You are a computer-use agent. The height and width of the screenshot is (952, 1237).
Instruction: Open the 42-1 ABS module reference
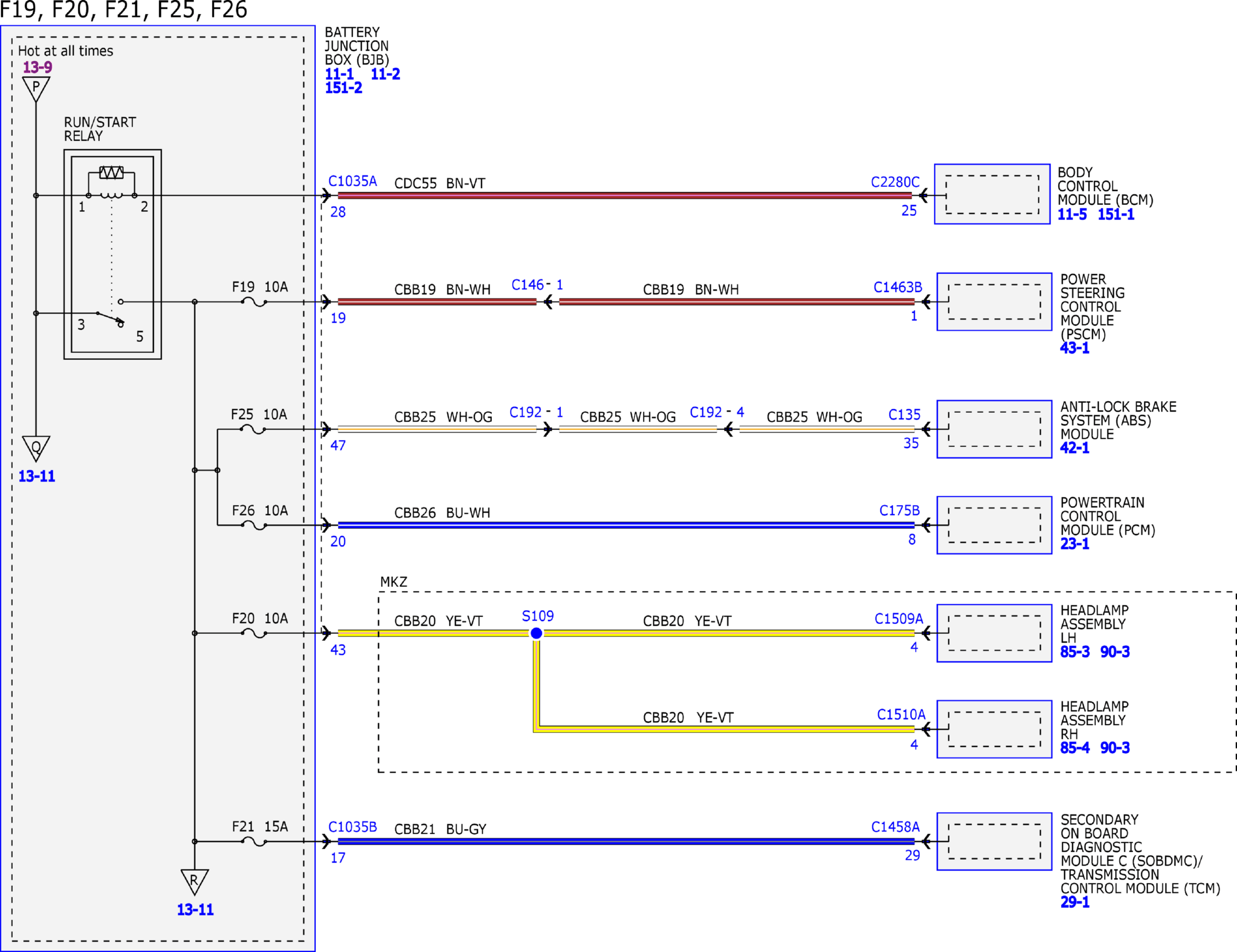pyautogui.click(x=1074, y=448)
